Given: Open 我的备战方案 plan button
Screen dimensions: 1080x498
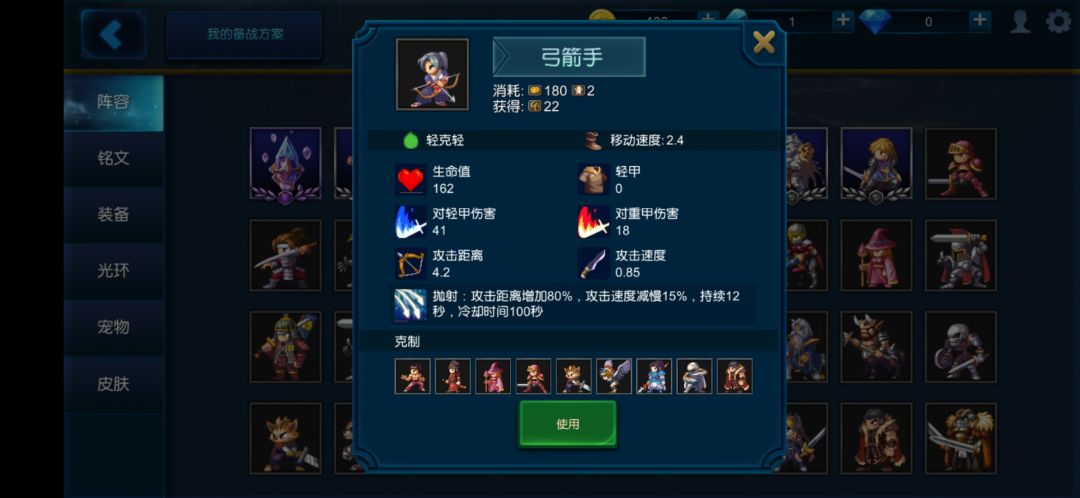Looking at the screenshot, I should 245,34.
